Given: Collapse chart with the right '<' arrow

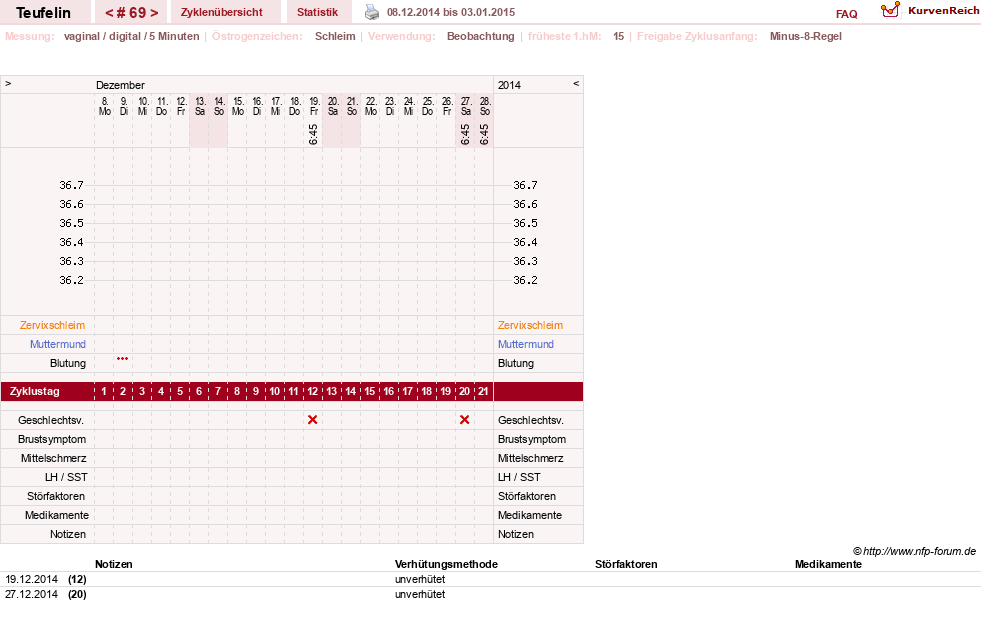Looking at the screenshot, I should point(576,83).
